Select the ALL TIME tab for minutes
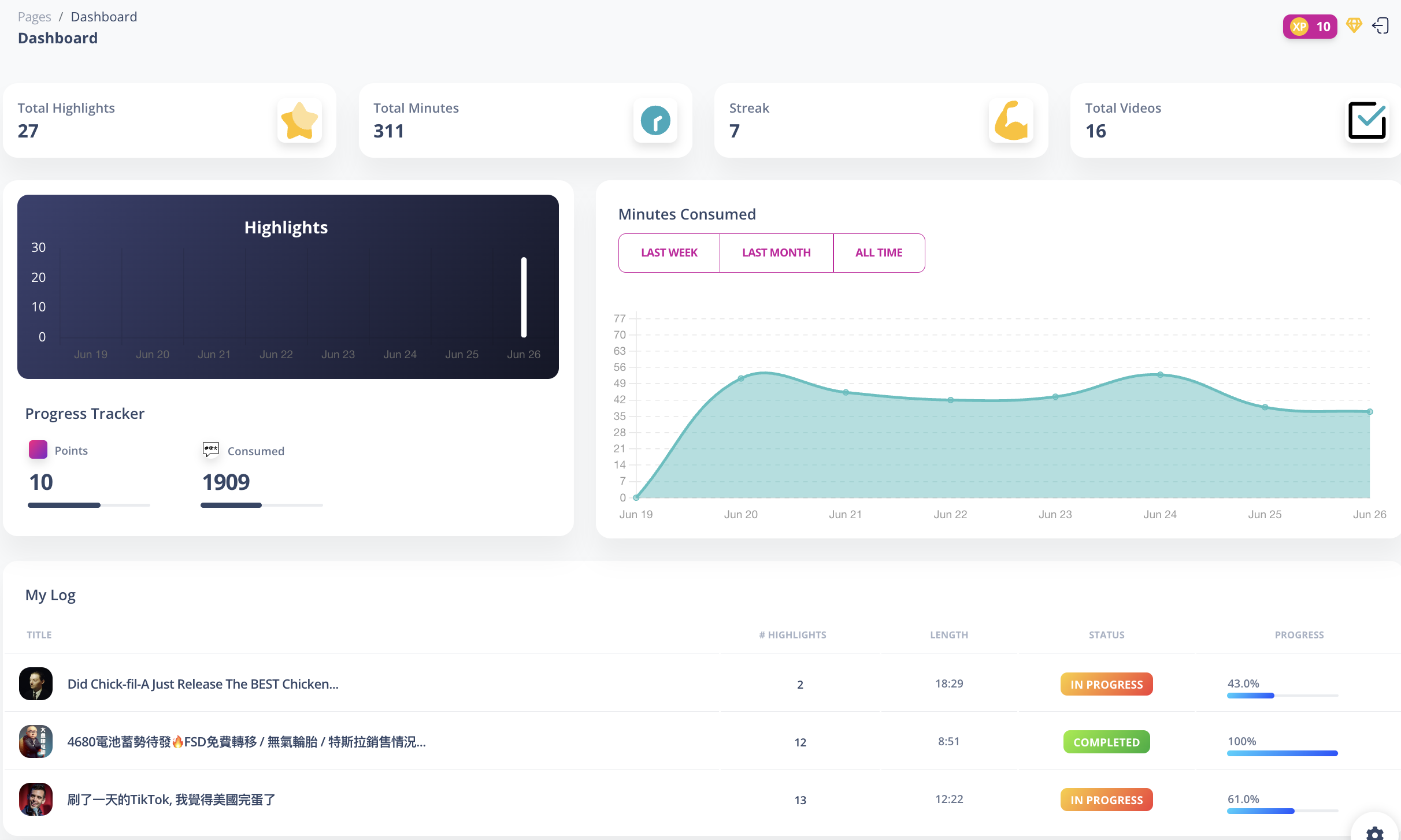This screenshot has width=1401, height=840. pyautogui.click(x=878, y=252)
